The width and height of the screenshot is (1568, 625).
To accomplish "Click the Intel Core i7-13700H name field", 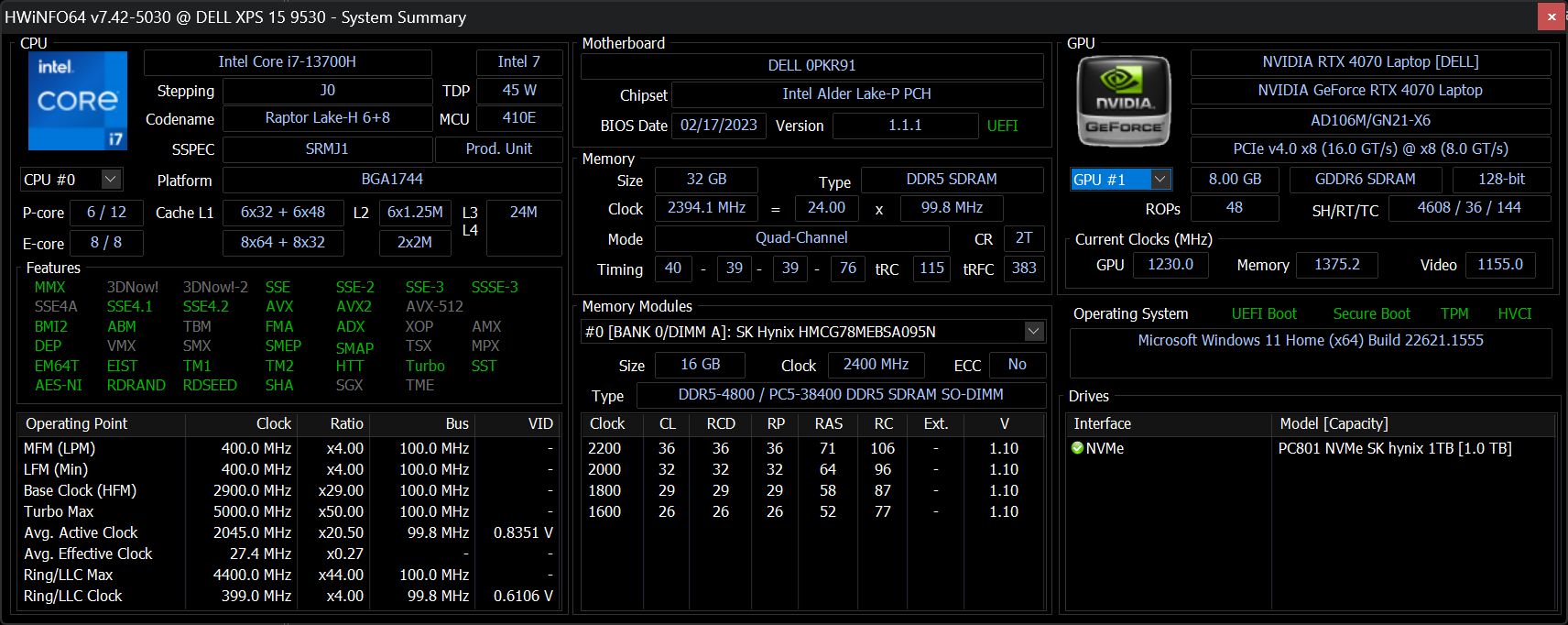I will click(x=288, y=62).
